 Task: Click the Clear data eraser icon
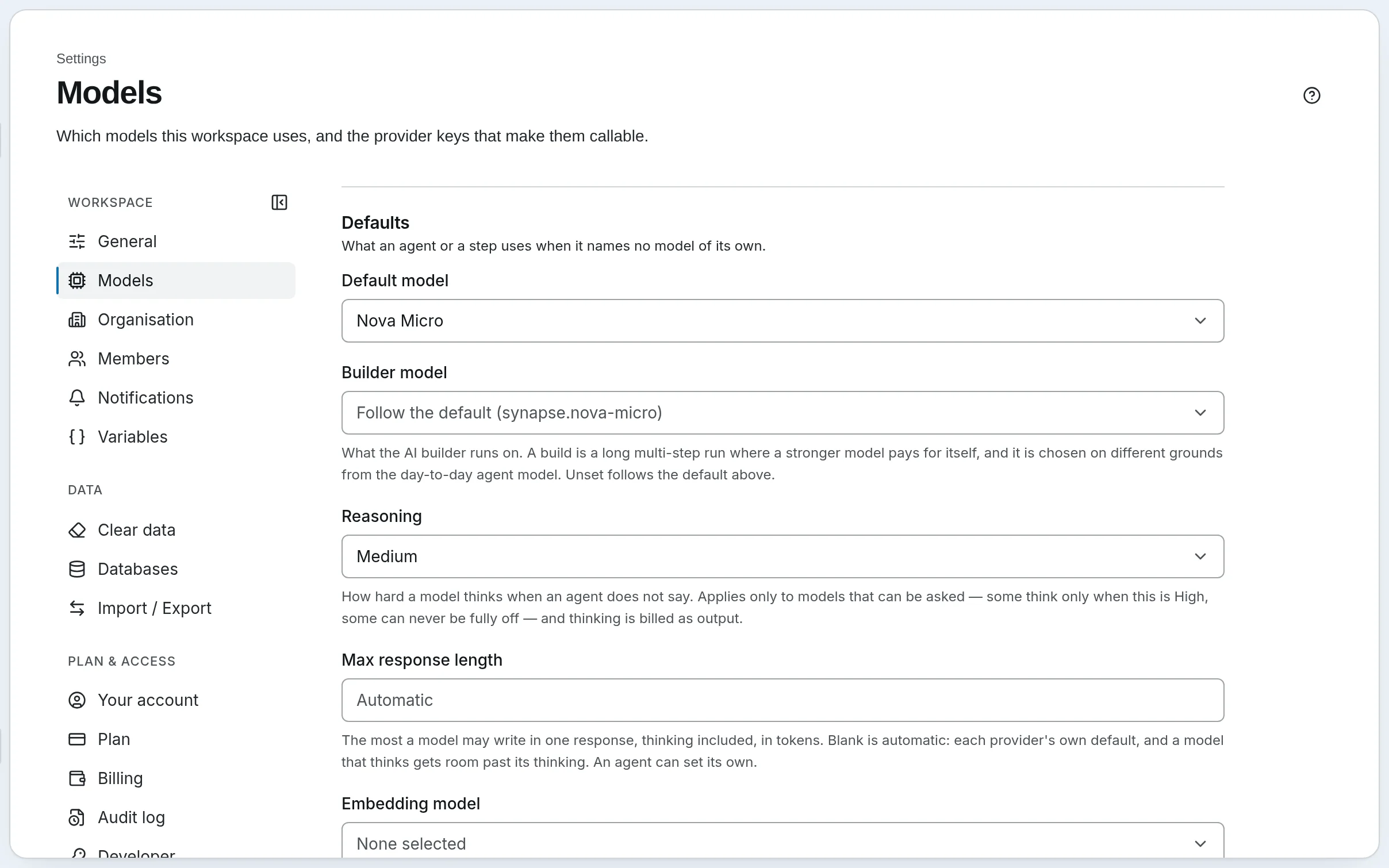coord(77,530)
